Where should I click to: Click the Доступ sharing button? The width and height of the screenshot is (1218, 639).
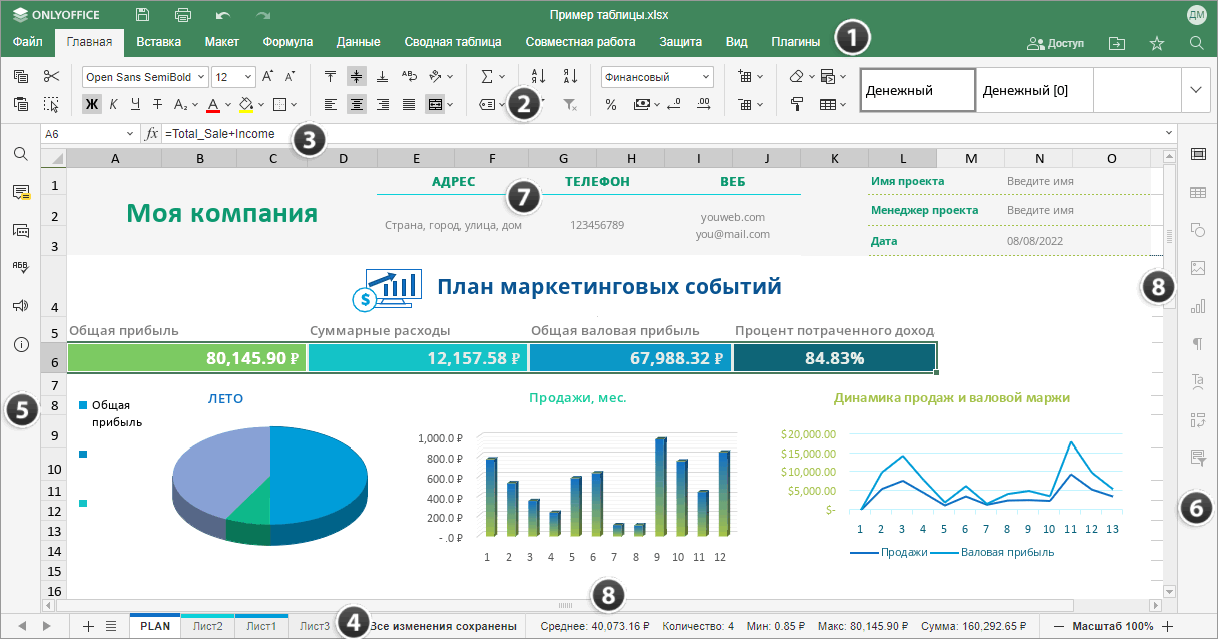1055,44
